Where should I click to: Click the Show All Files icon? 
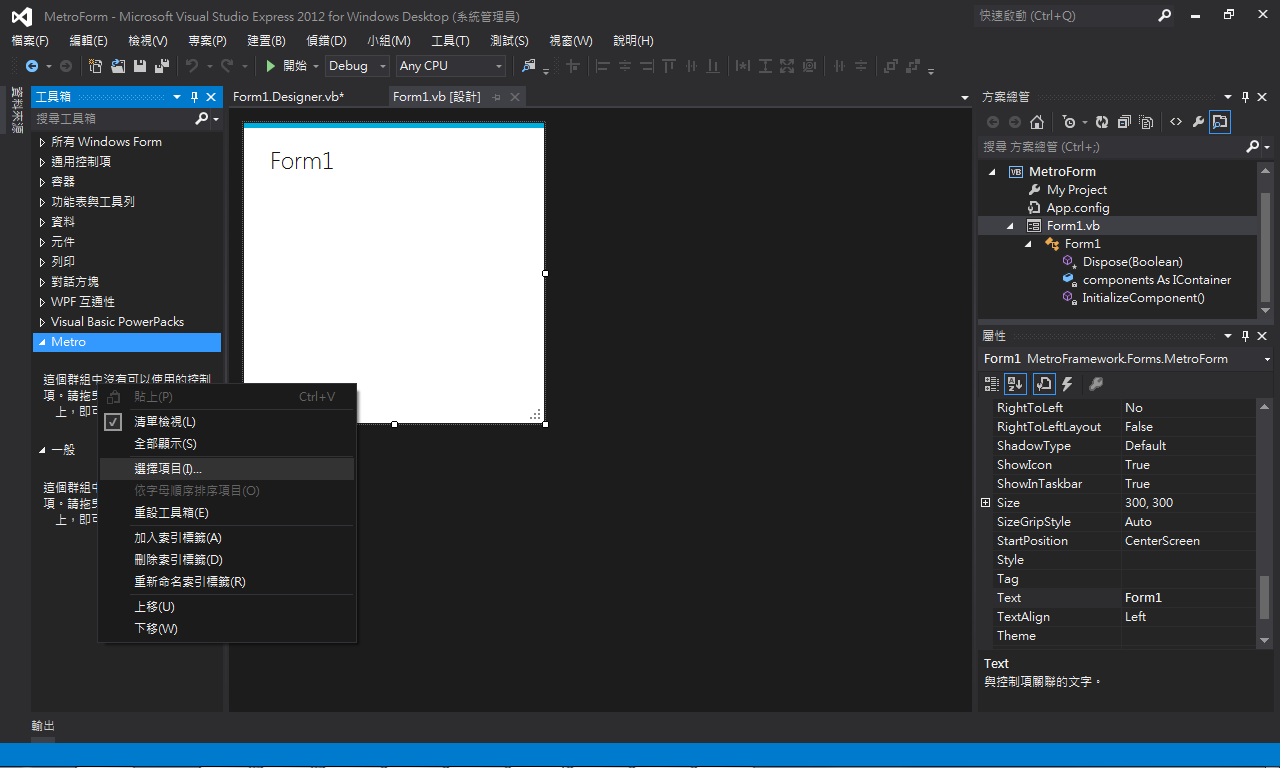(x=1146, y=122)
